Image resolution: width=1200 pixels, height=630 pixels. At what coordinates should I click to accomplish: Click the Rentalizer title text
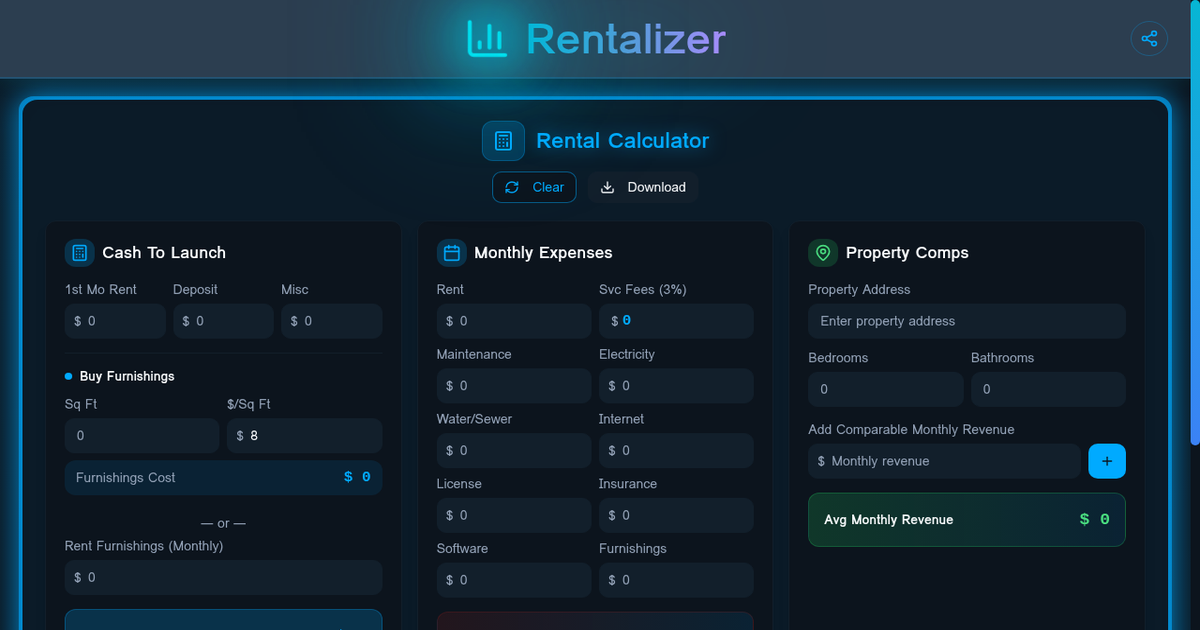coord(626,39)
